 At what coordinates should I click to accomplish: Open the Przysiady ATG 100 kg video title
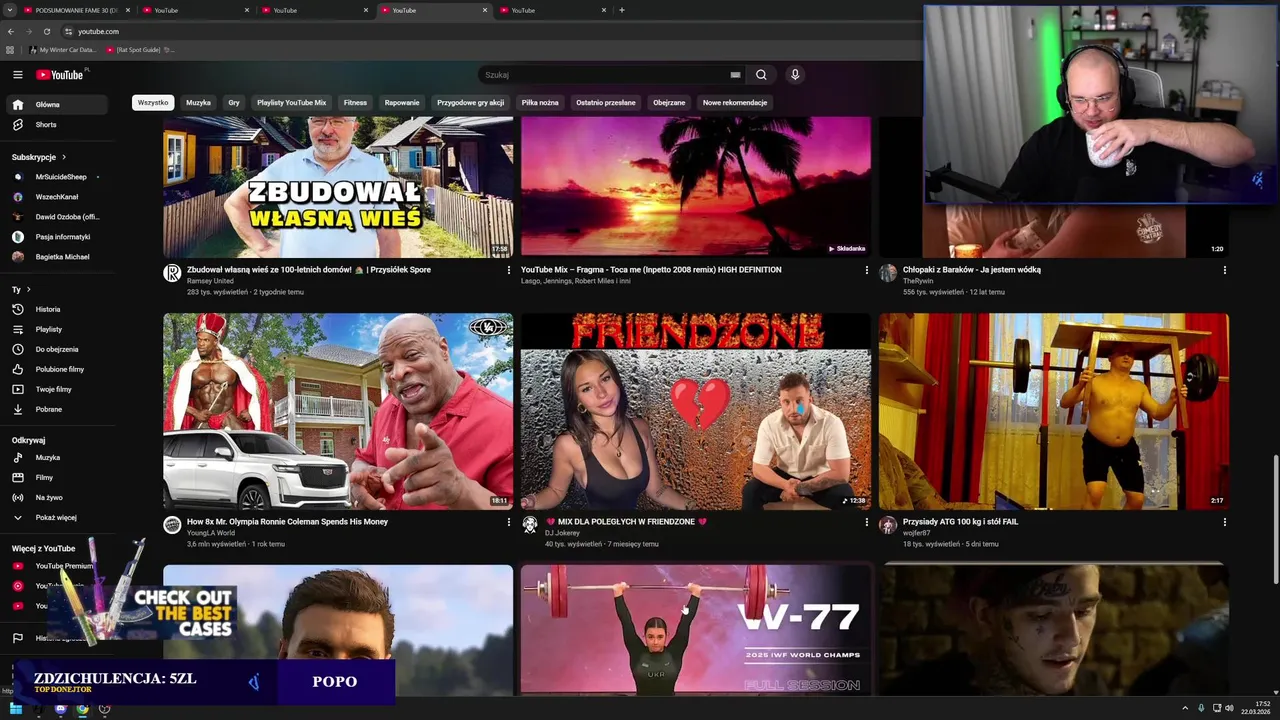(960, 522)
